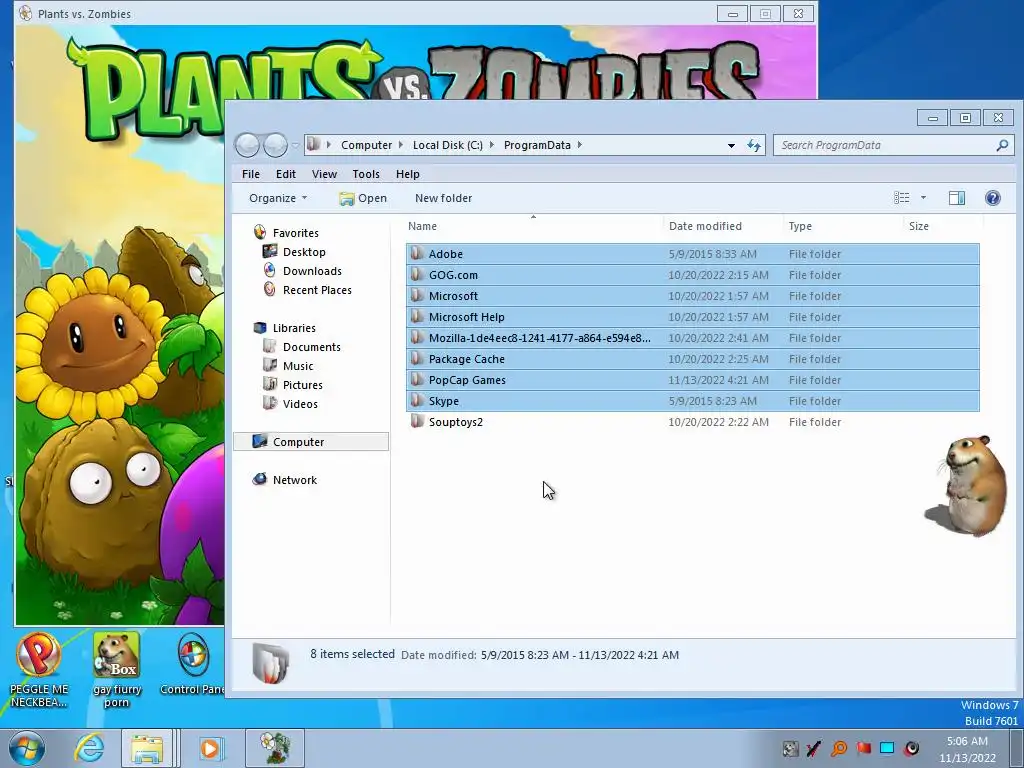The height and width of the screenshot is (768, 1024).
Task: Click the Search ProgramData input field
Action: (x=884, y=146)
